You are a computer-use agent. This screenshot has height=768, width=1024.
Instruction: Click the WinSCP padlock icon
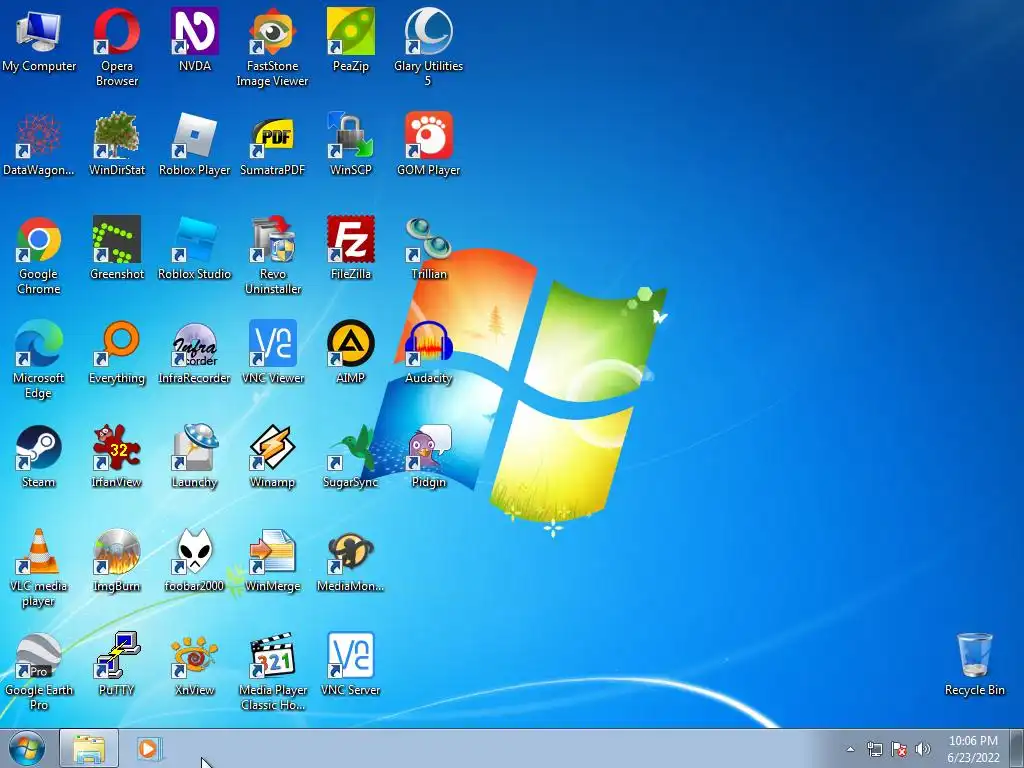point(351,135)
